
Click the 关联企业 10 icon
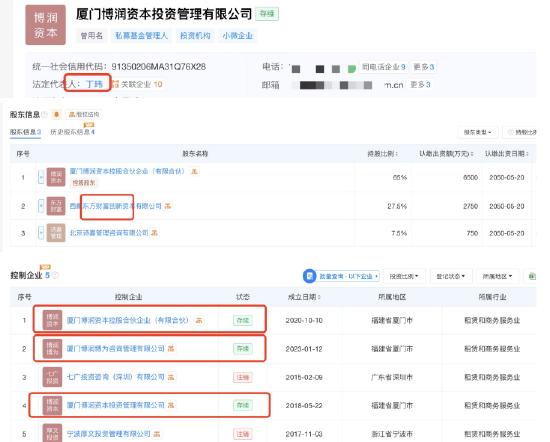(116, 84)
